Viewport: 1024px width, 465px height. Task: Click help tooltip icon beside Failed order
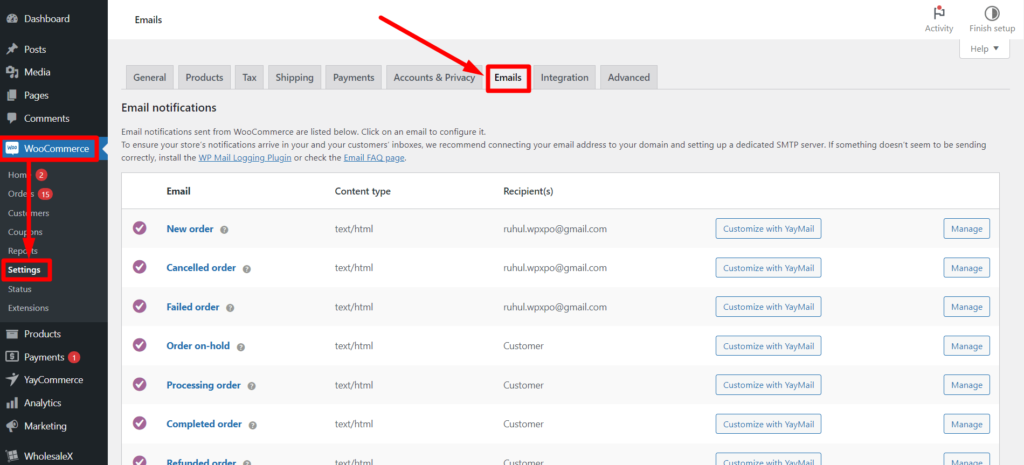click(230, 308)
